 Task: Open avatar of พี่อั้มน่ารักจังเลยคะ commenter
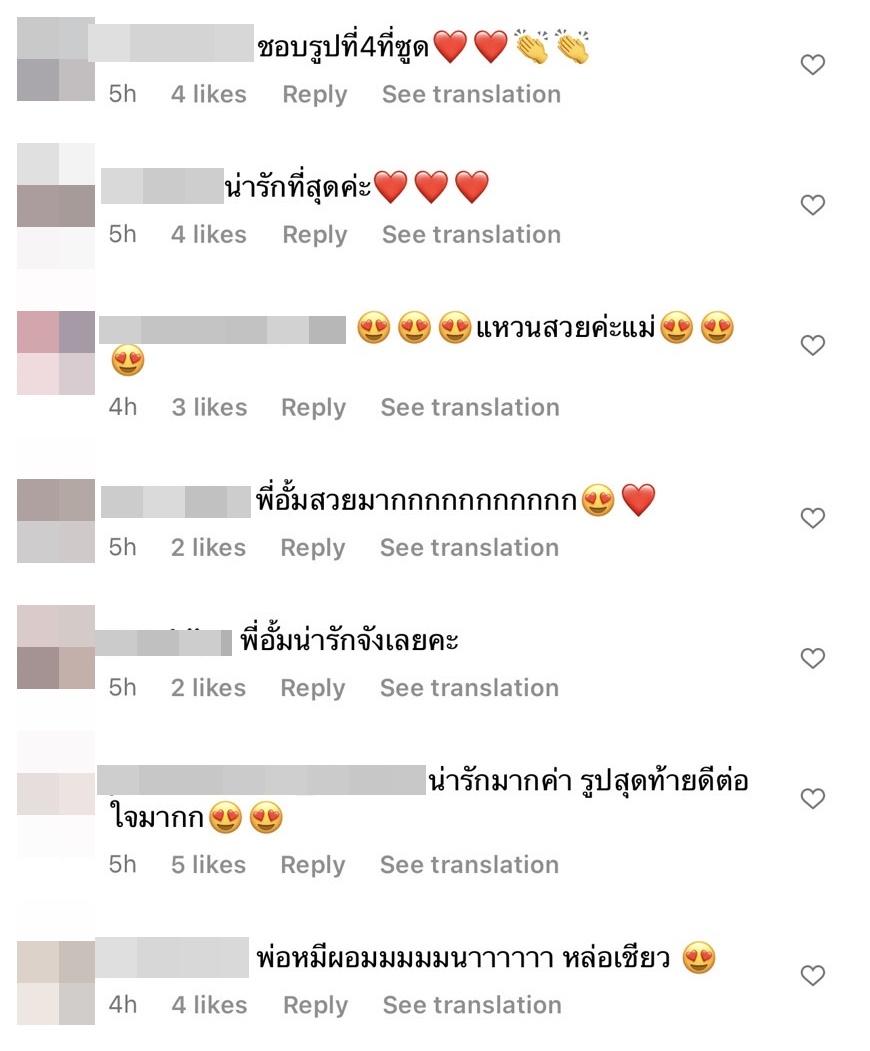tap(56, 647)
